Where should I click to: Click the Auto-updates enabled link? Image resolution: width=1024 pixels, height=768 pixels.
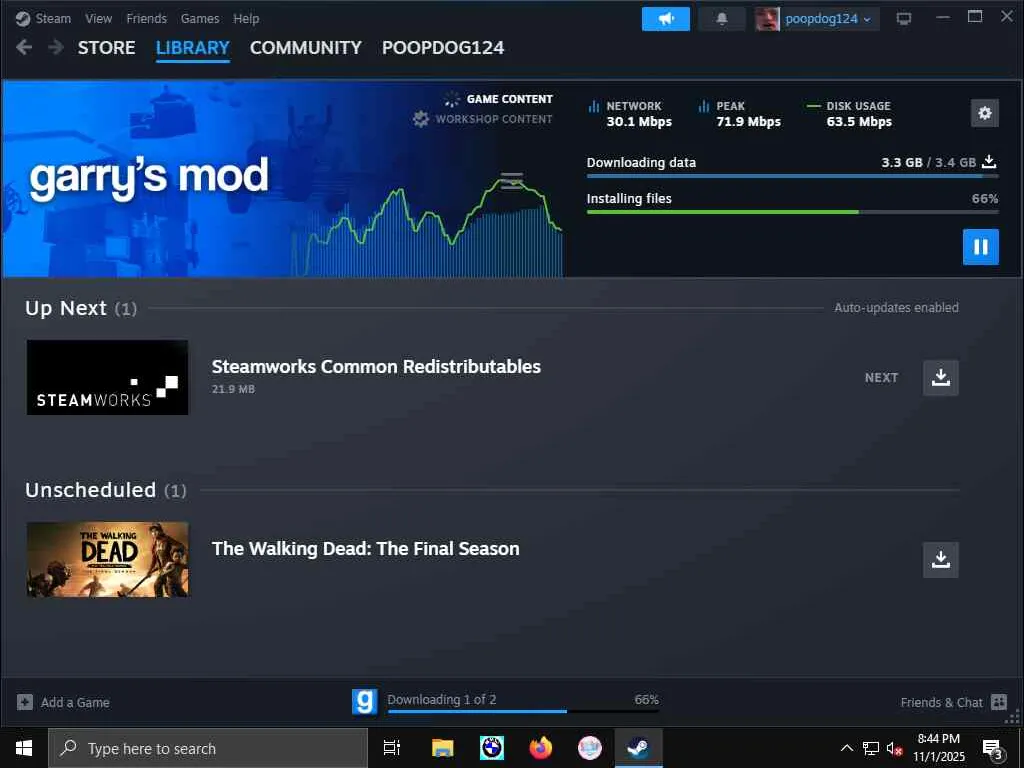point(896,308)
